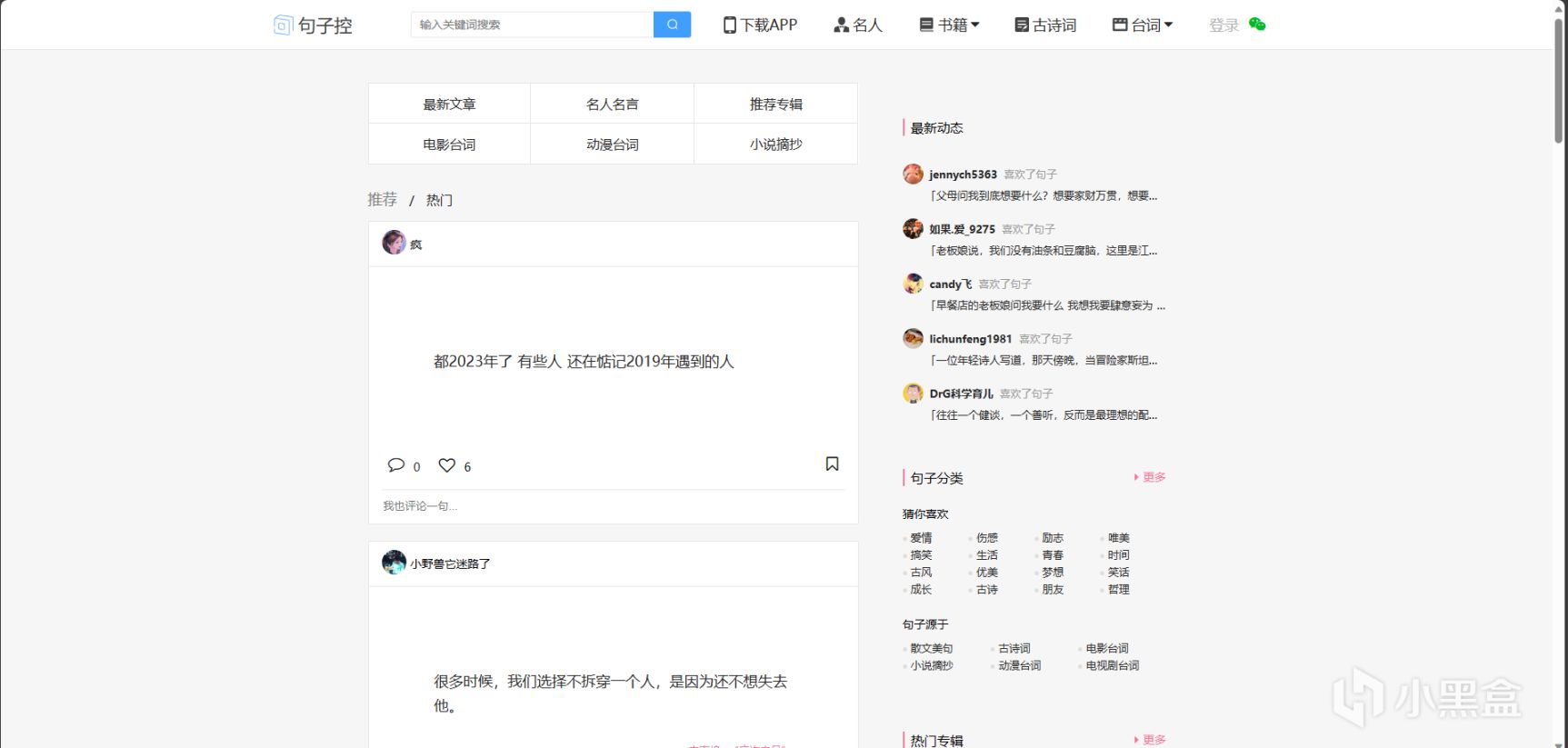Click avatar of user 疯
1568x748 pixels.
coord(394,243)
